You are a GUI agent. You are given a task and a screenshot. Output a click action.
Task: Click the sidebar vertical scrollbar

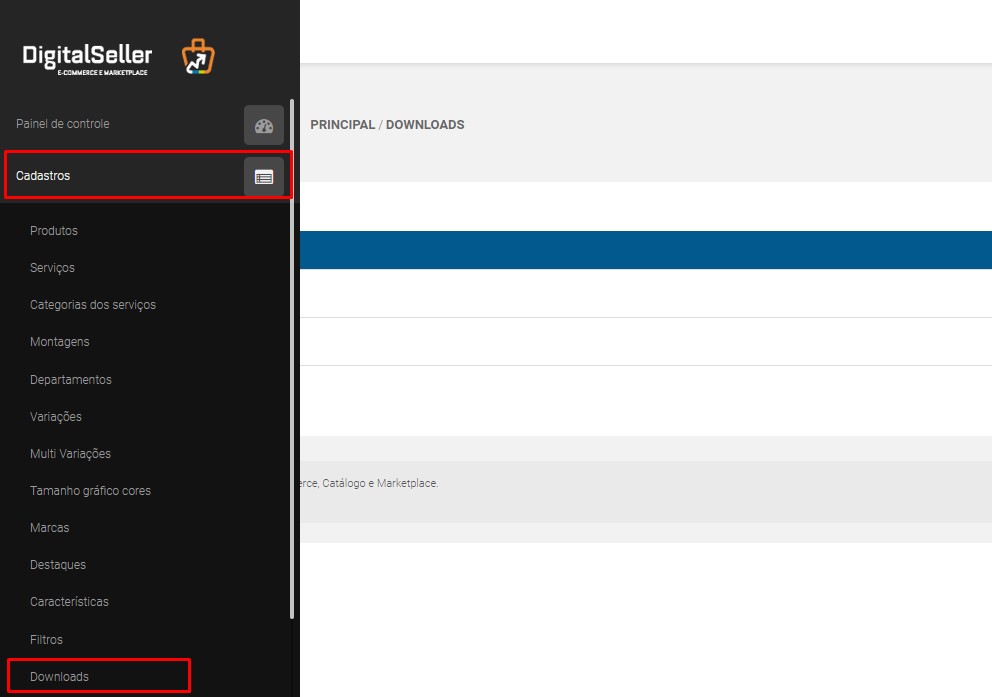coord(292,359)
